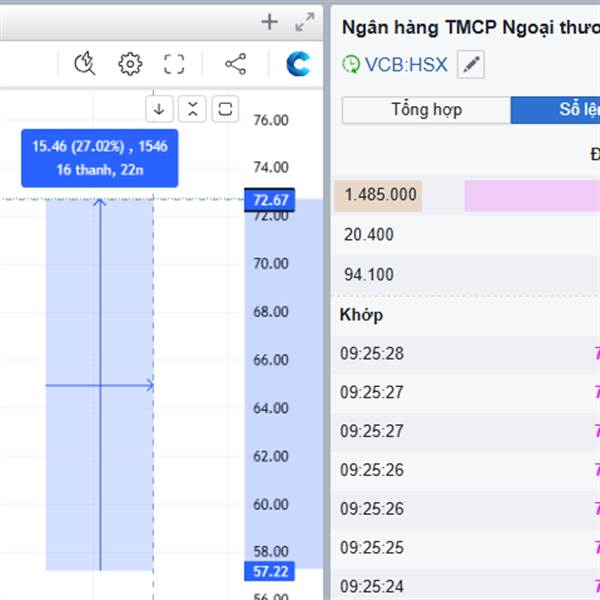The height and width of the screenshot is (600, 600).
Task: Select the 94.100 volume cell
Action: pos(368,275)
